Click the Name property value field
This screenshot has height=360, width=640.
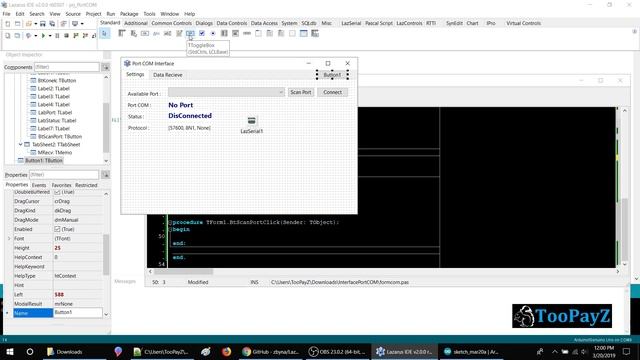click(78, 313)
